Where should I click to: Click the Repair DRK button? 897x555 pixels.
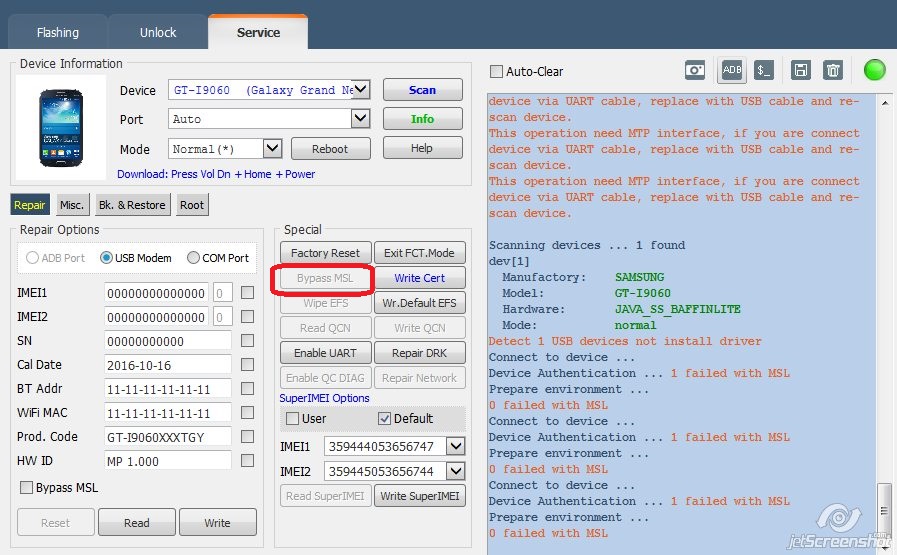click(x=419, y=353)
